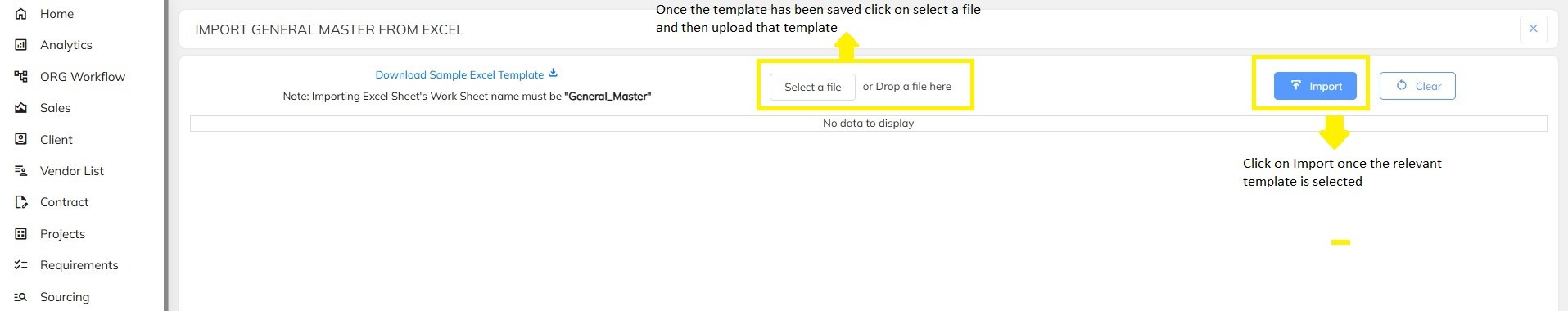Click the 'or Drop a file here' area
The width and height of the screenshot is (1568, 311).
point(906,87)
